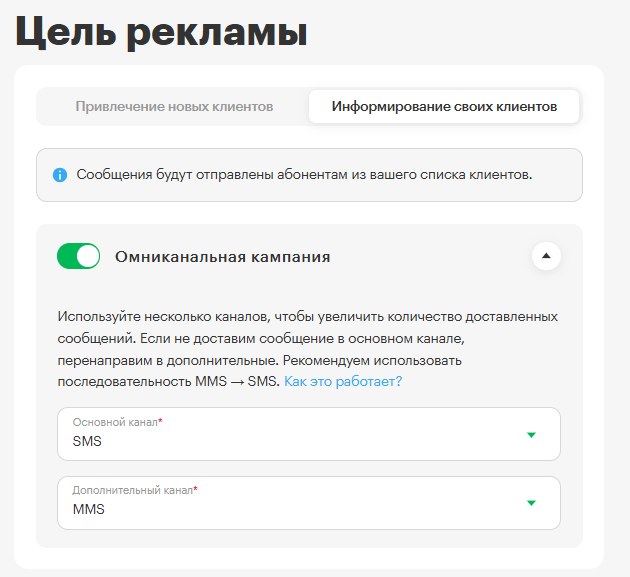Click the green arrow of Дополнительный канал
630x577 pixels.
pyautogui.click(x=531, y=503)
